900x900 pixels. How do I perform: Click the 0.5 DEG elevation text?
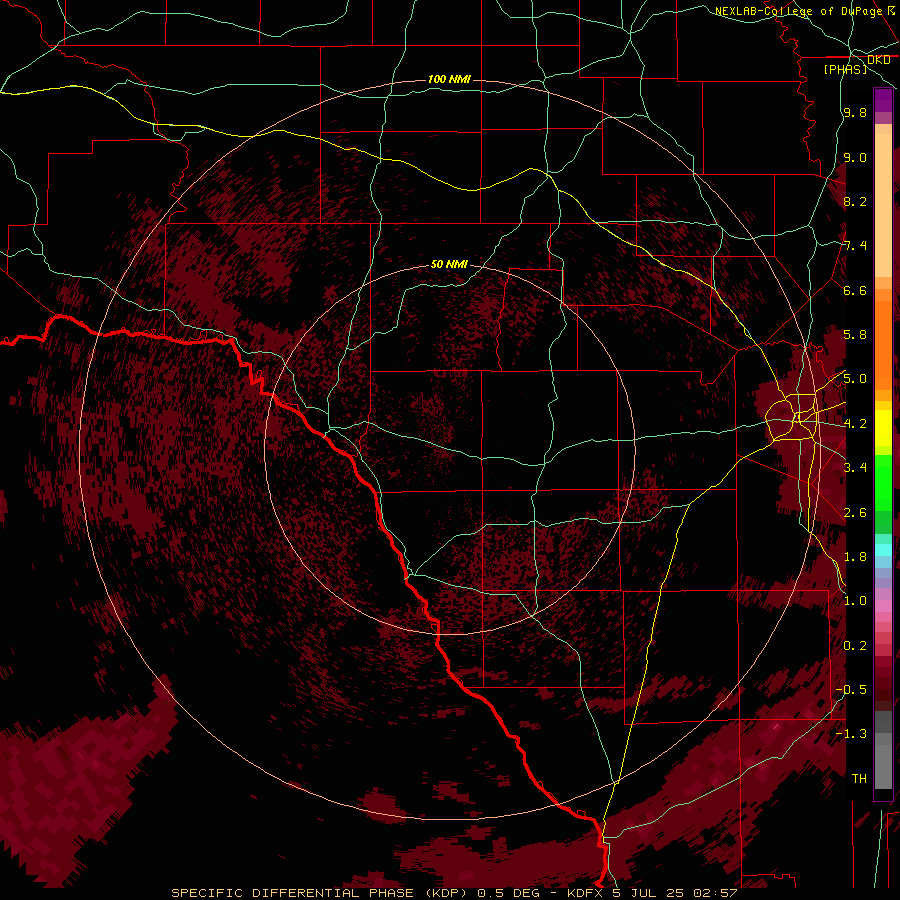pyautogui.click(x=507, y=893)
